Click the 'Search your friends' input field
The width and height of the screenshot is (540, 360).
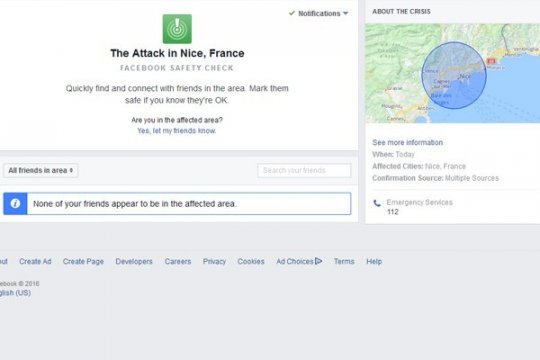[304, 171]
